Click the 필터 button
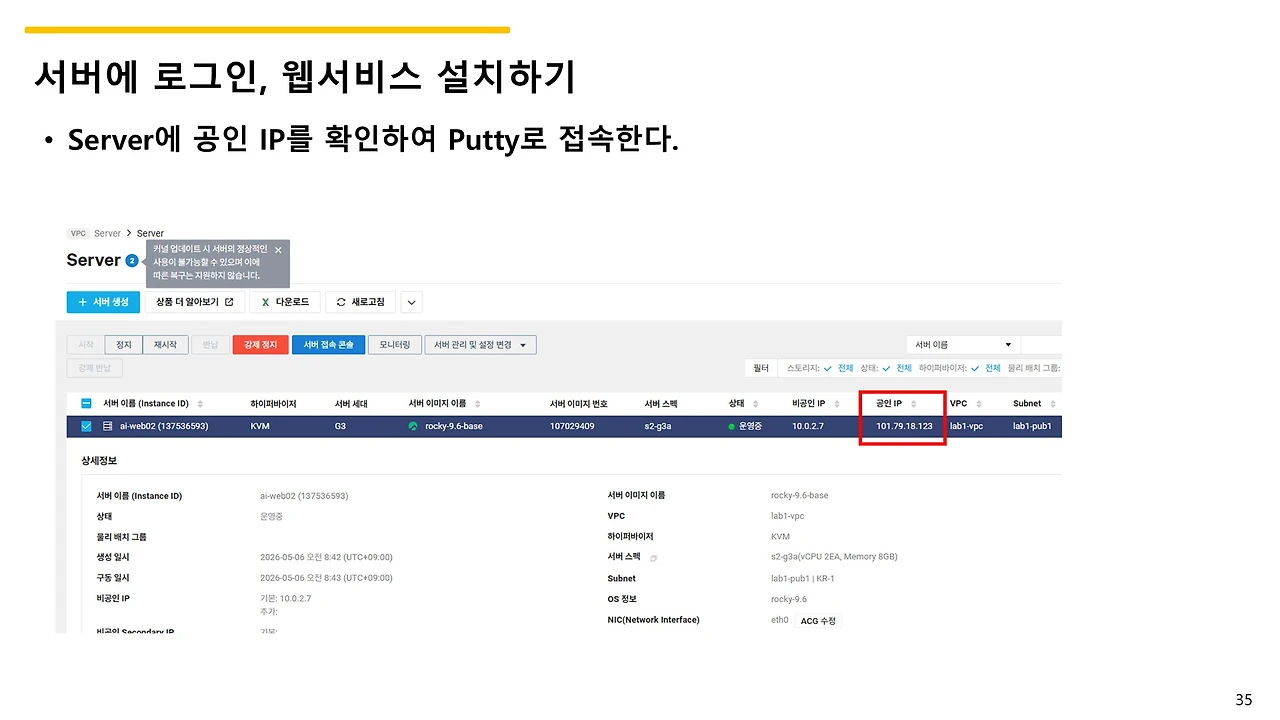Screen dimensions: 1280x720 coord(761,368)
